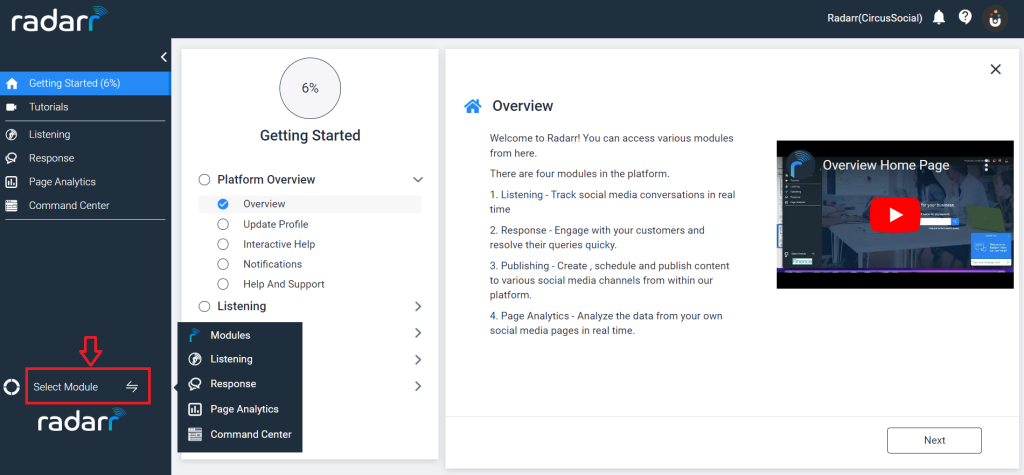Expand the checklist section in line with the Modules popup entry

418,333
